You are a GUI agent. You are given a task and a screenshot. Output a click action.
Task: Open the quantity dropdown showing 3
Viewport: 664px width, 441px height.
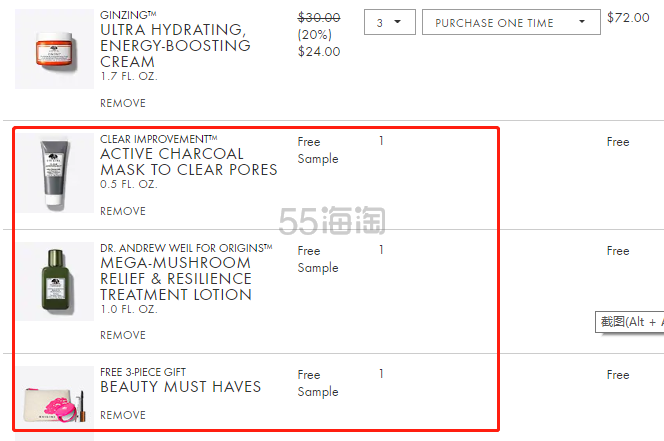(390, 22)
